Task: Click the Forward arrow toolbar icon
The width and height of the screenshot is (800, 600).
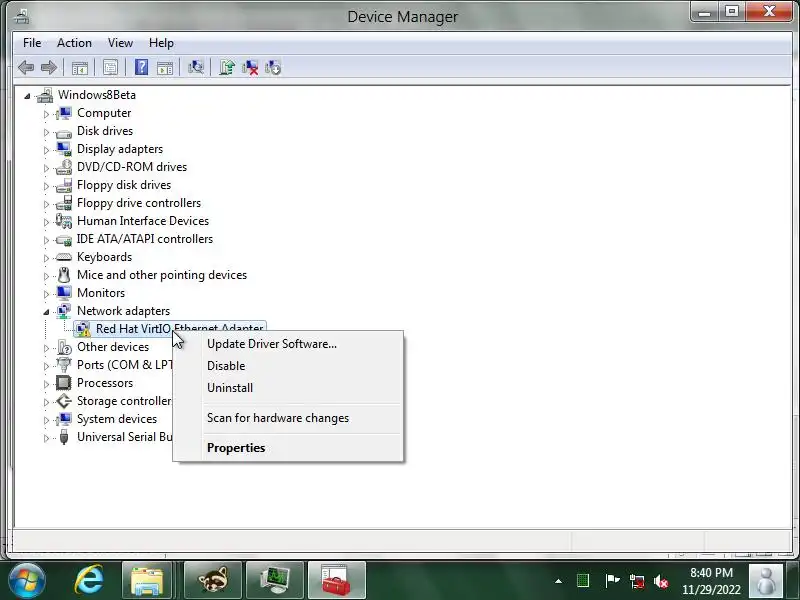Action: point(49,67)
